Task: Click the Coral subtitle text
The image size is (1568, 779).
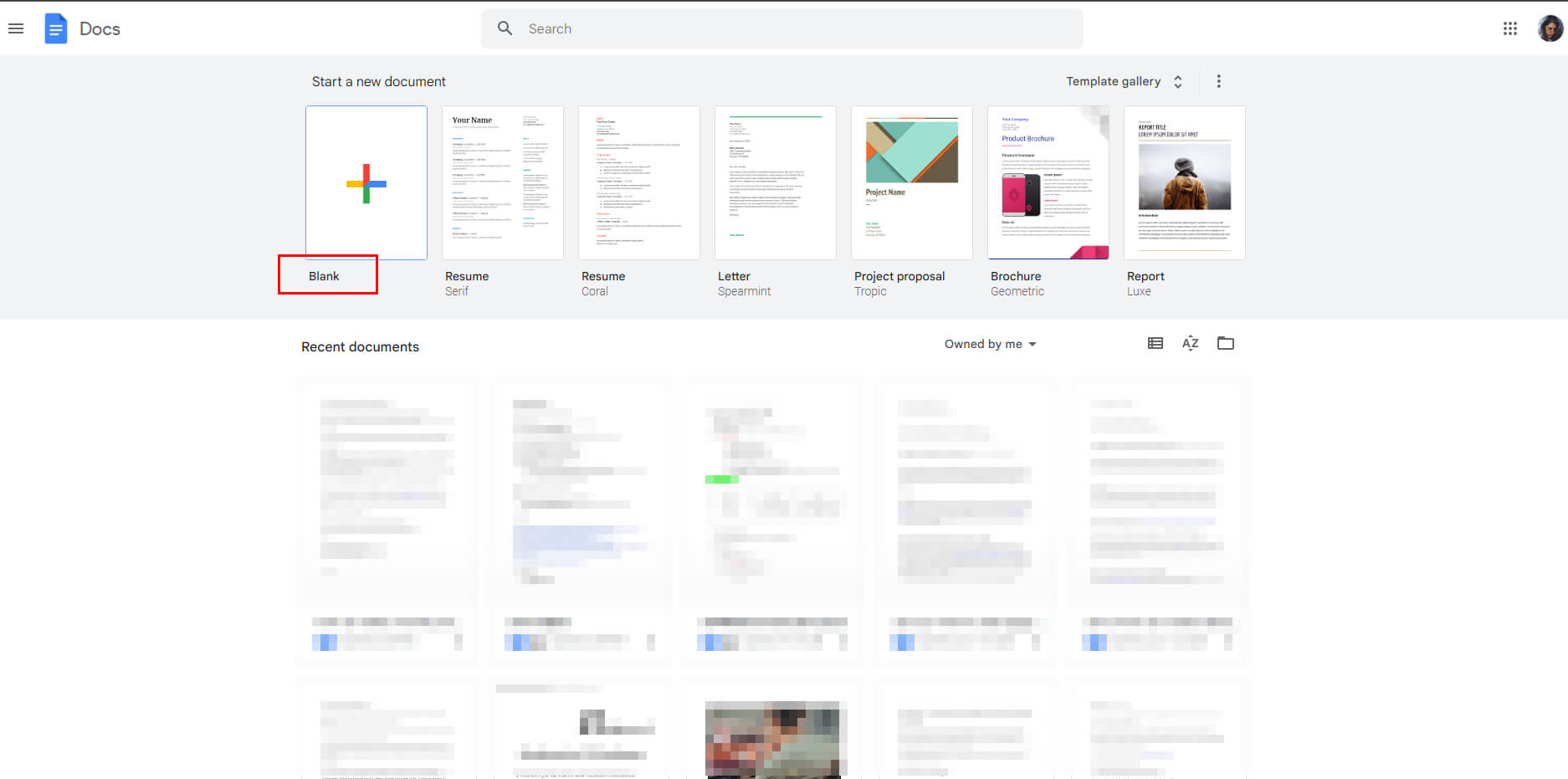Action: [595, 291]
